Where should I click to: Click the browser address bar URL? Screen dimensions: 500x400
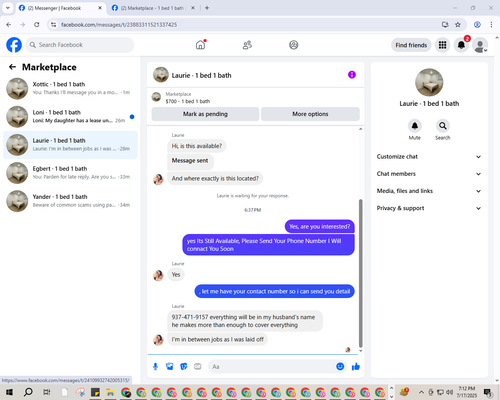click(x=119, y=25)
